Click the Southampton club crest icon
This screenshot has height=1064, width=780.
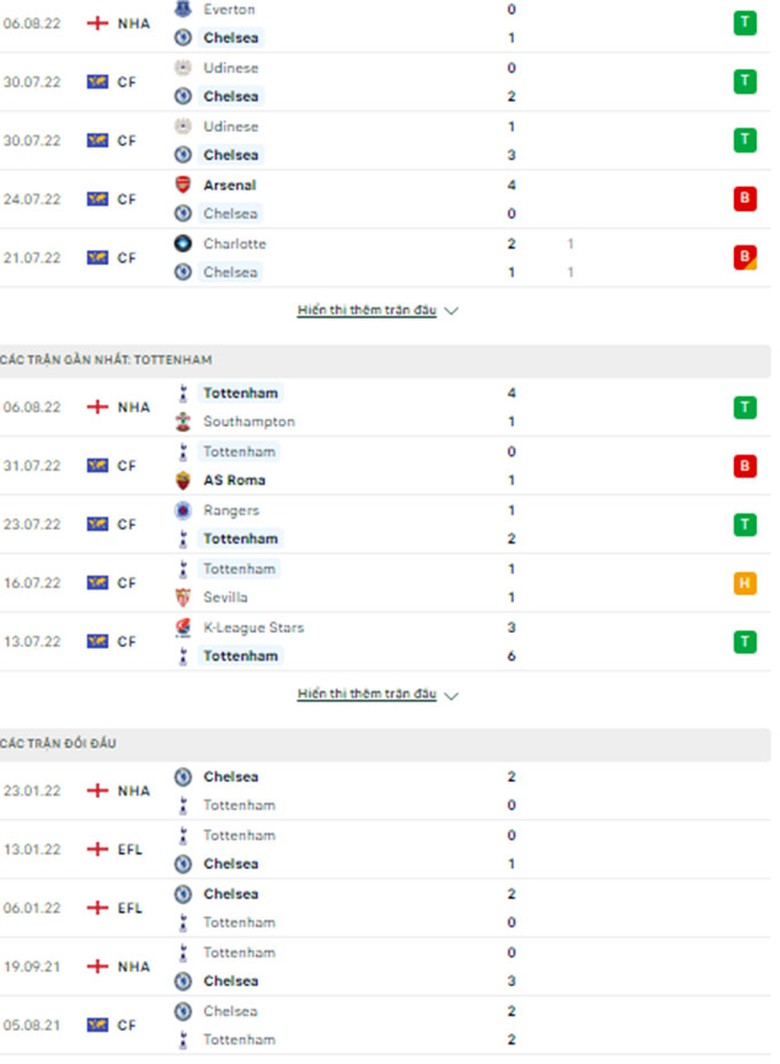pyautogui.click(x=182, y=422)
